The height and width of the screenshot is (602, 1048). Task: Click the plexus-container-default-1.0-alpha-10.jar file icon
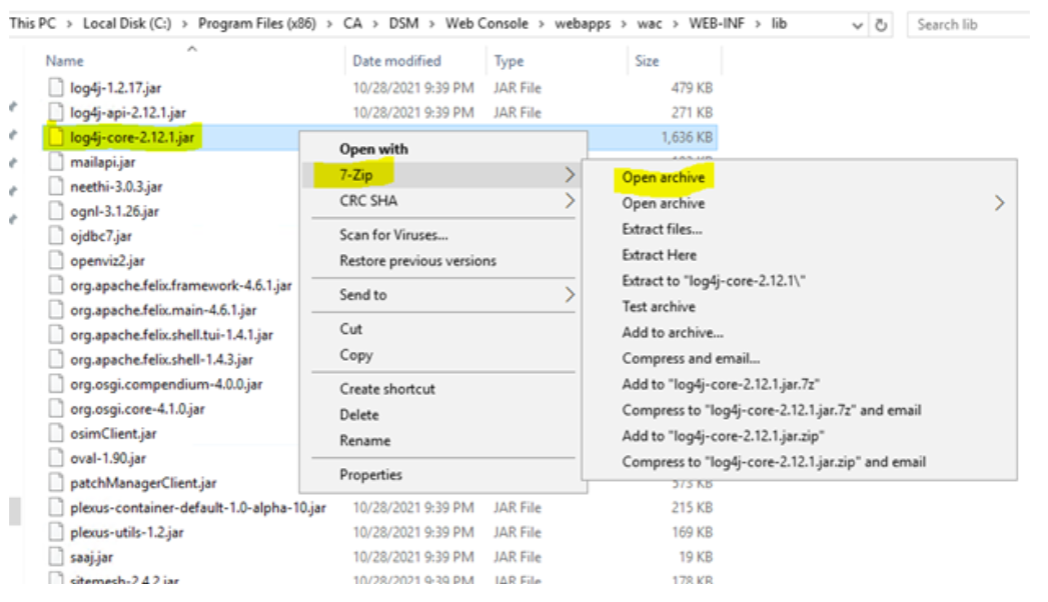[56, 508]
